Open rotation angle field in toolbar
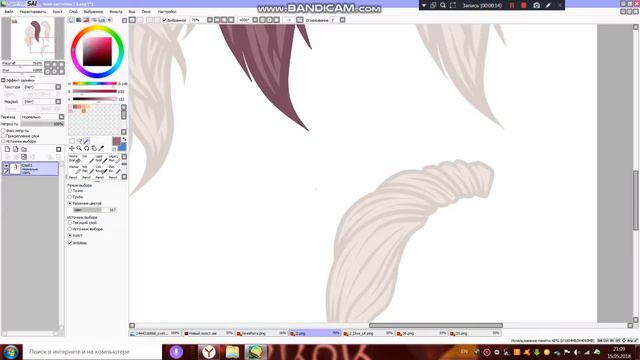The image size is (640, 360). pyautogui.click(x=244, y=20)
